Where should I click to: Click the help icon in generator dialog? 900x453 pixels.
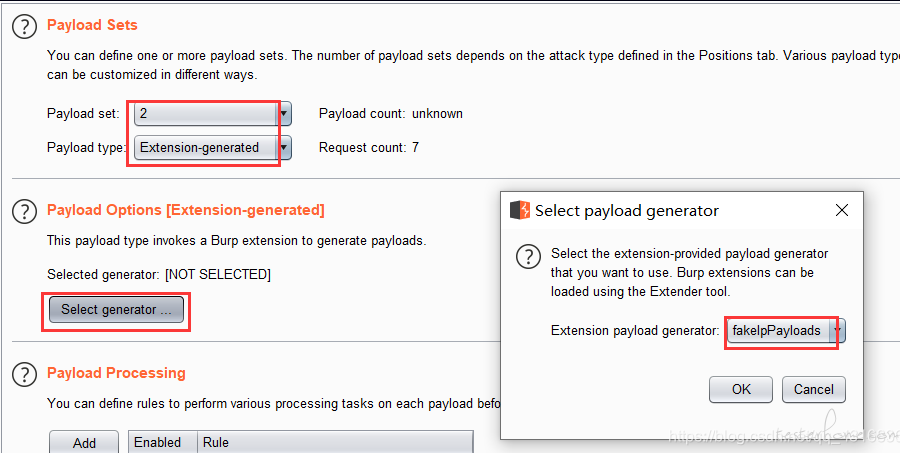528,257
